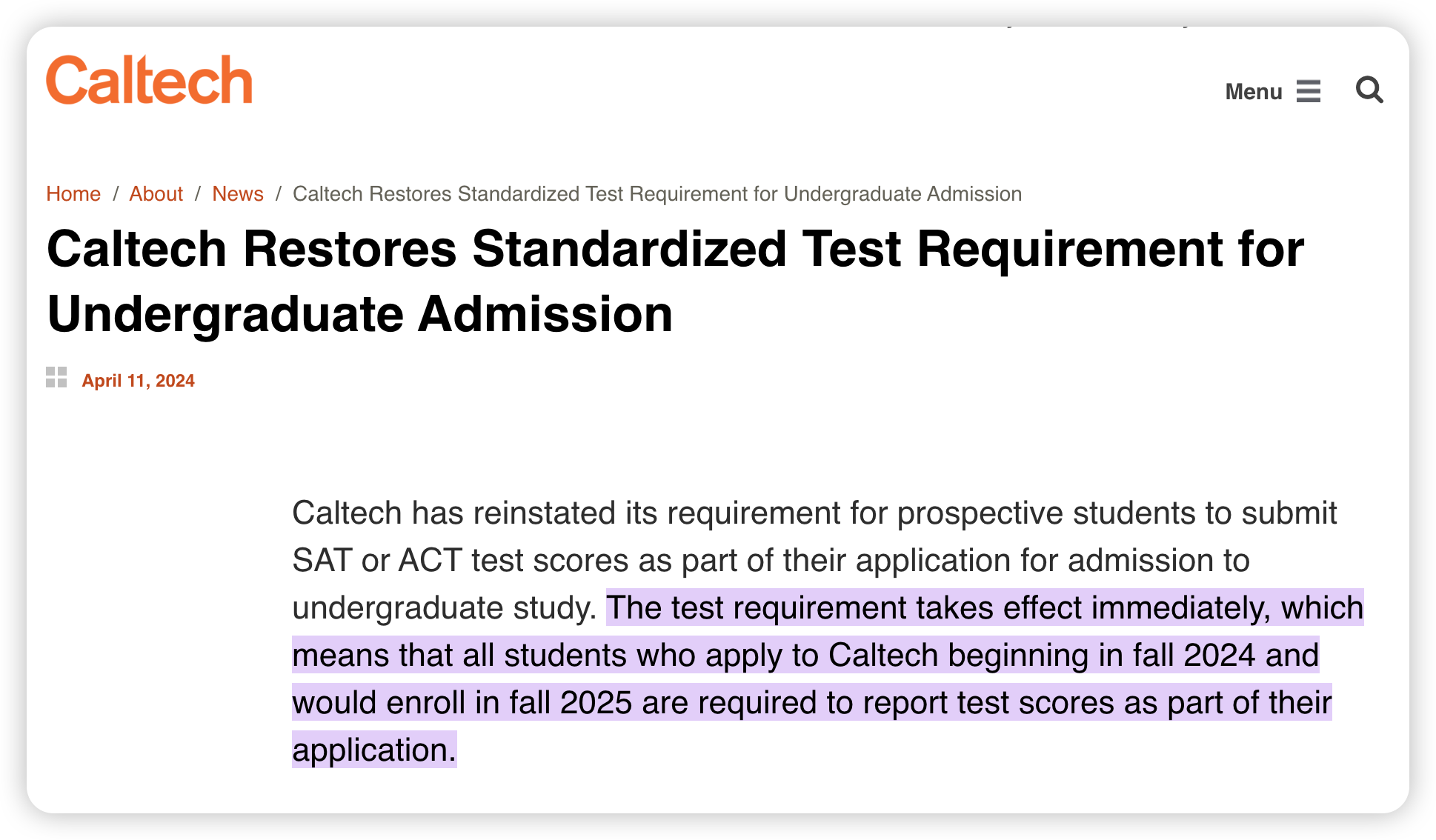The image size is (1436, 840).
Task: Open the About breadcrumb link
Action: [156, 194]
